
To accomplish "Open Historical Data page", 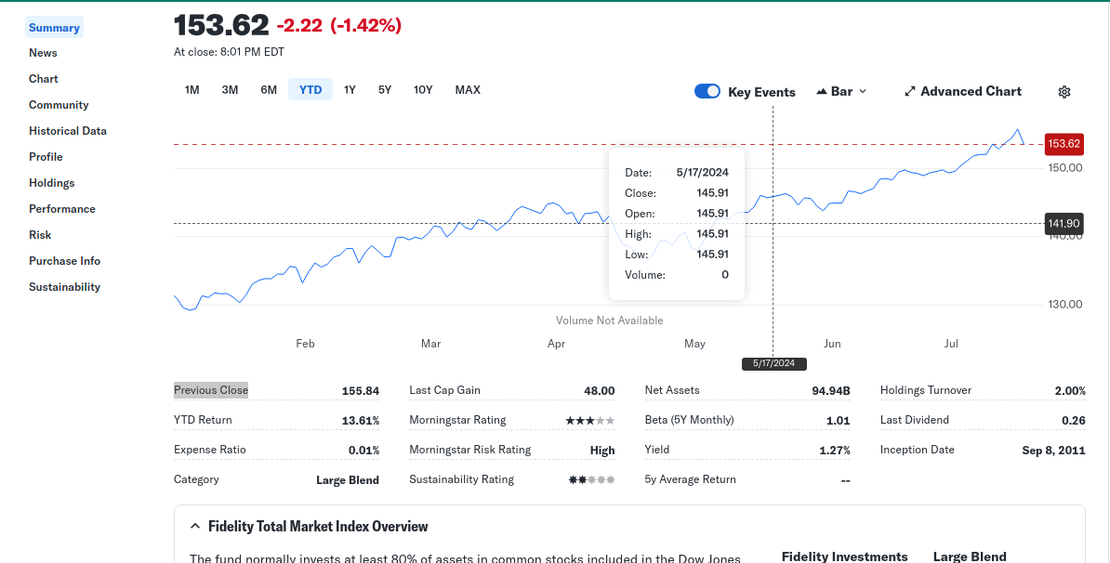I will pyautogui.click(x=68, y=131).
